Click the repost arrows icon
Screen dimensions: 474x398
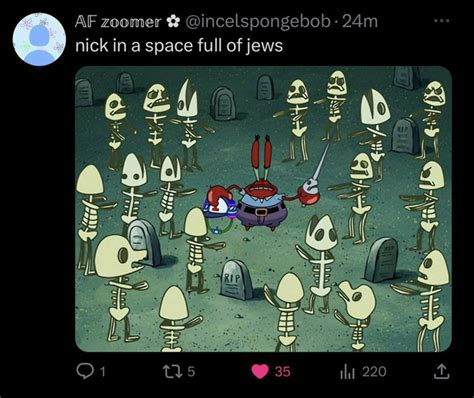pyautogui.click(x=172, y=371)
